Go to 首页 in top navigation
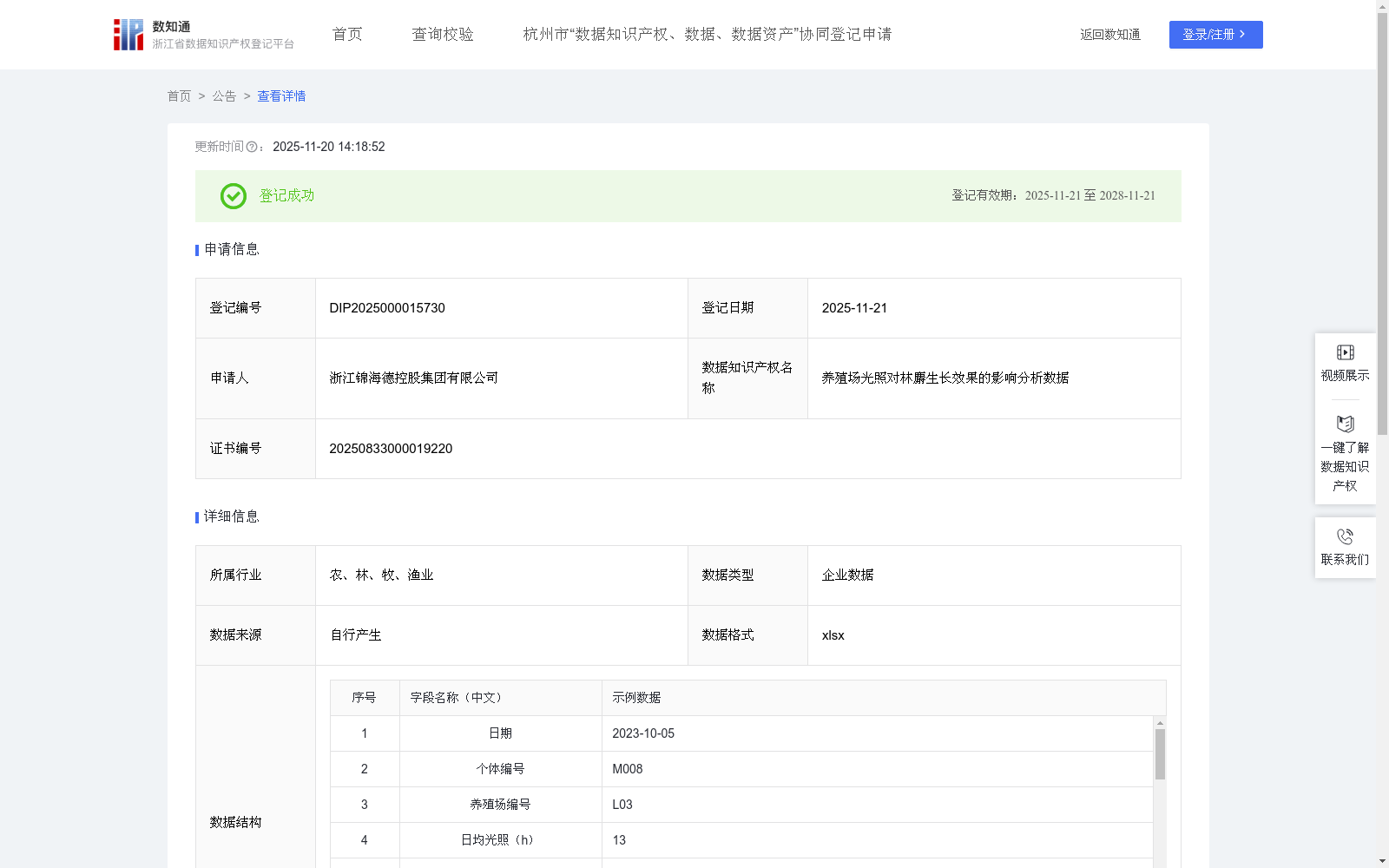1389x868 pixels. 347,35
